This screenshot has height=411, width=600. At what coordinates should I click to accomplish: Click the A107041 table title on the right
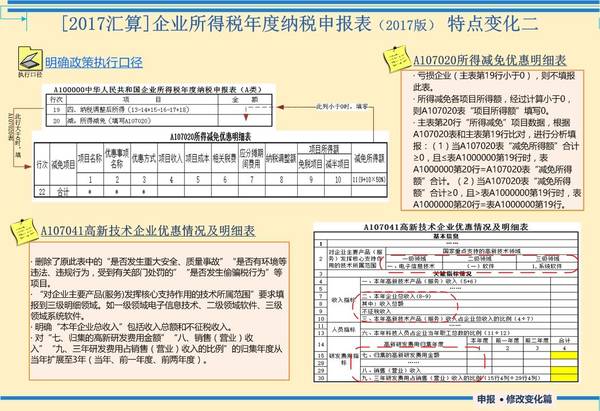(x=445, y=227)
